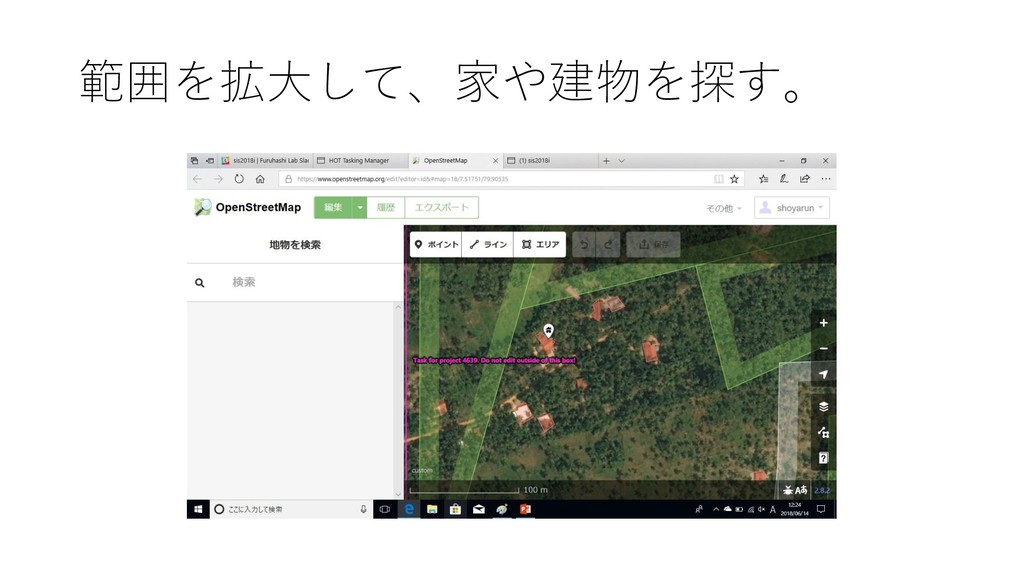Click the browser forward arrow
1024x576 pixels.
218,179
